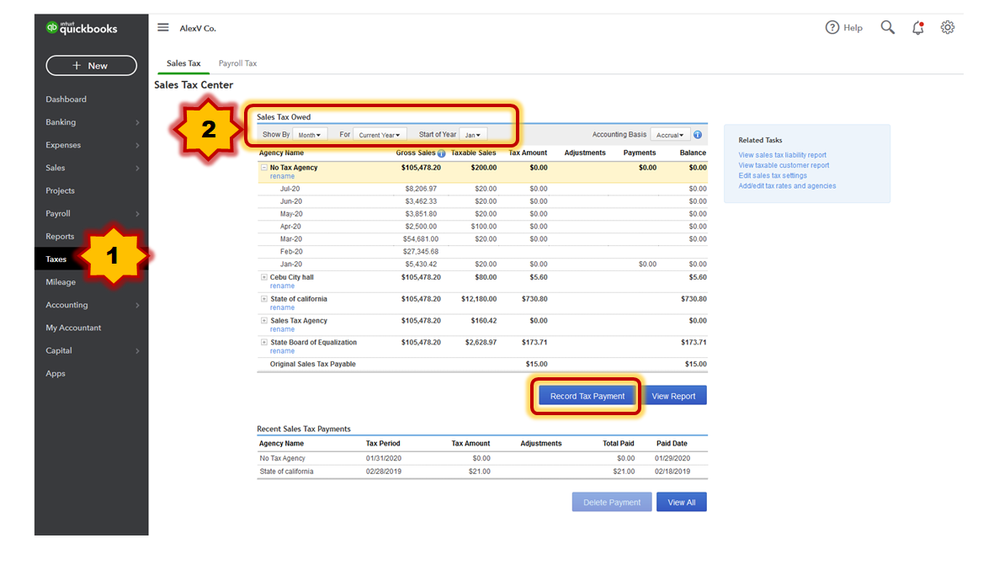Click the View Report button
Viewport: 999px width, 582px height.
[673, 396]
